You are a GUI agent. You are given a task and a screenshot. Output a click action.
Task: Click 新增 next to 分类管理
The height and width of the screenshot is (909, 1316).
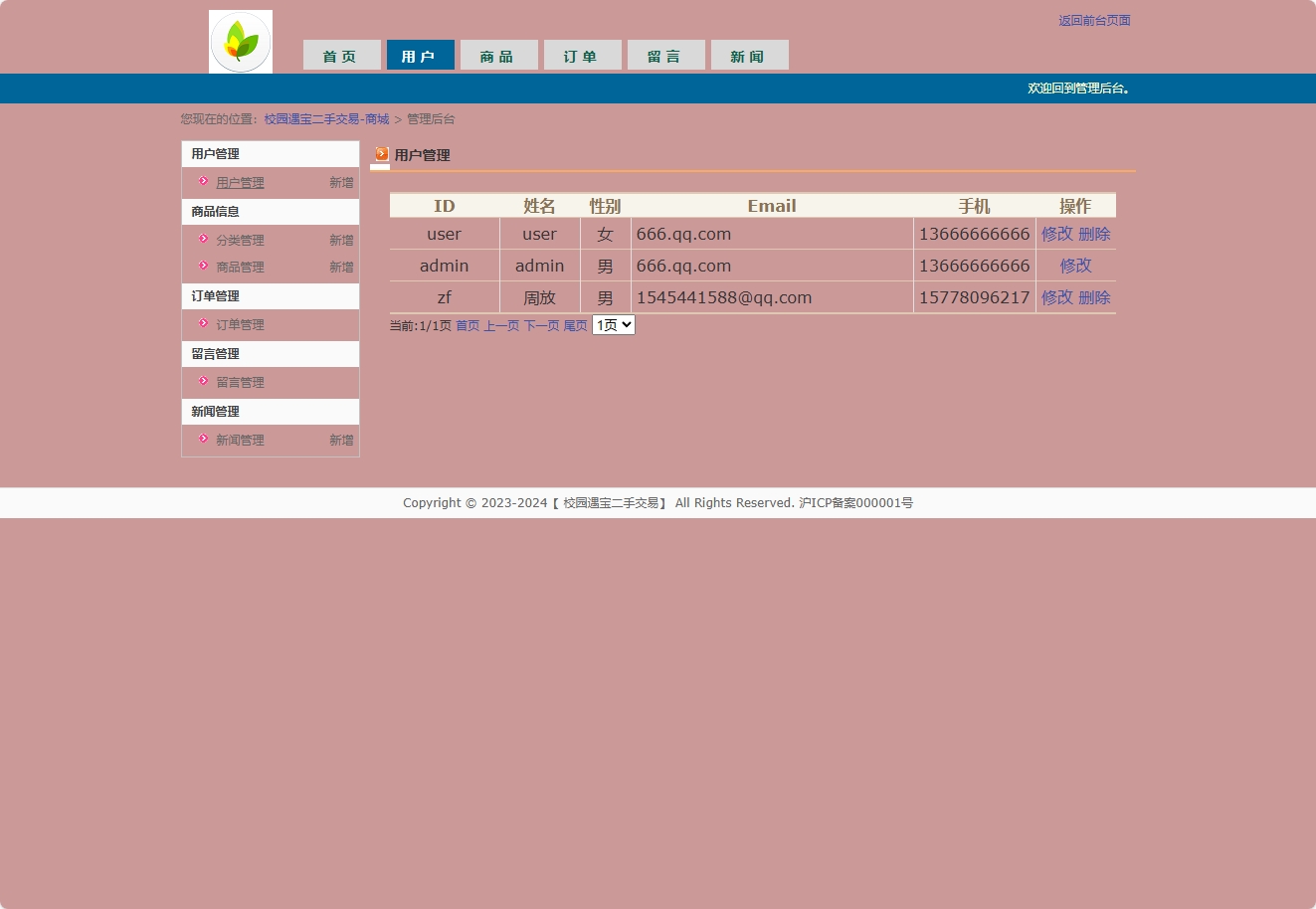tap(341, 241)
